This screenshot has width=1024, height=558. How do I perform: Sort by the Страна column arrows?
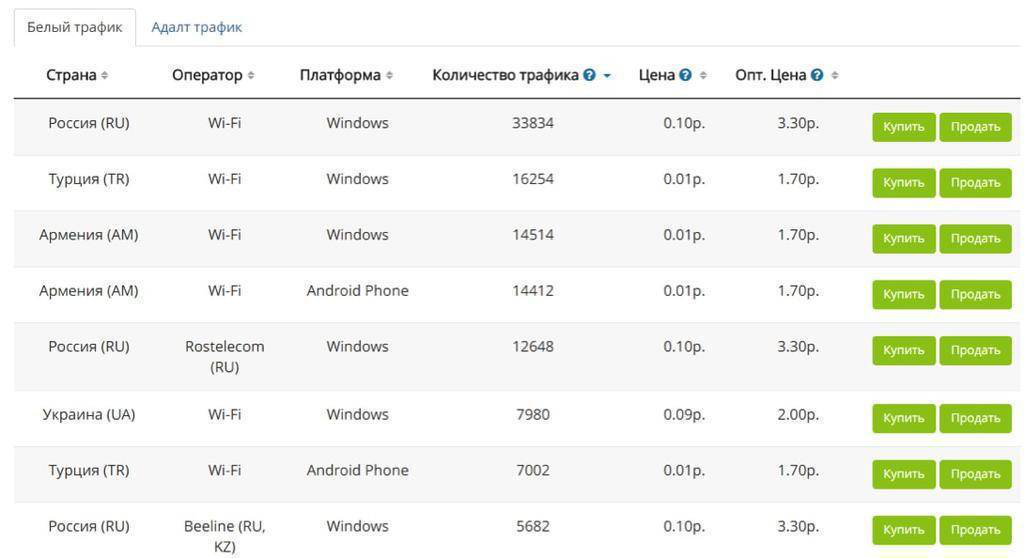pyautogui.click(x=104, y=75)
